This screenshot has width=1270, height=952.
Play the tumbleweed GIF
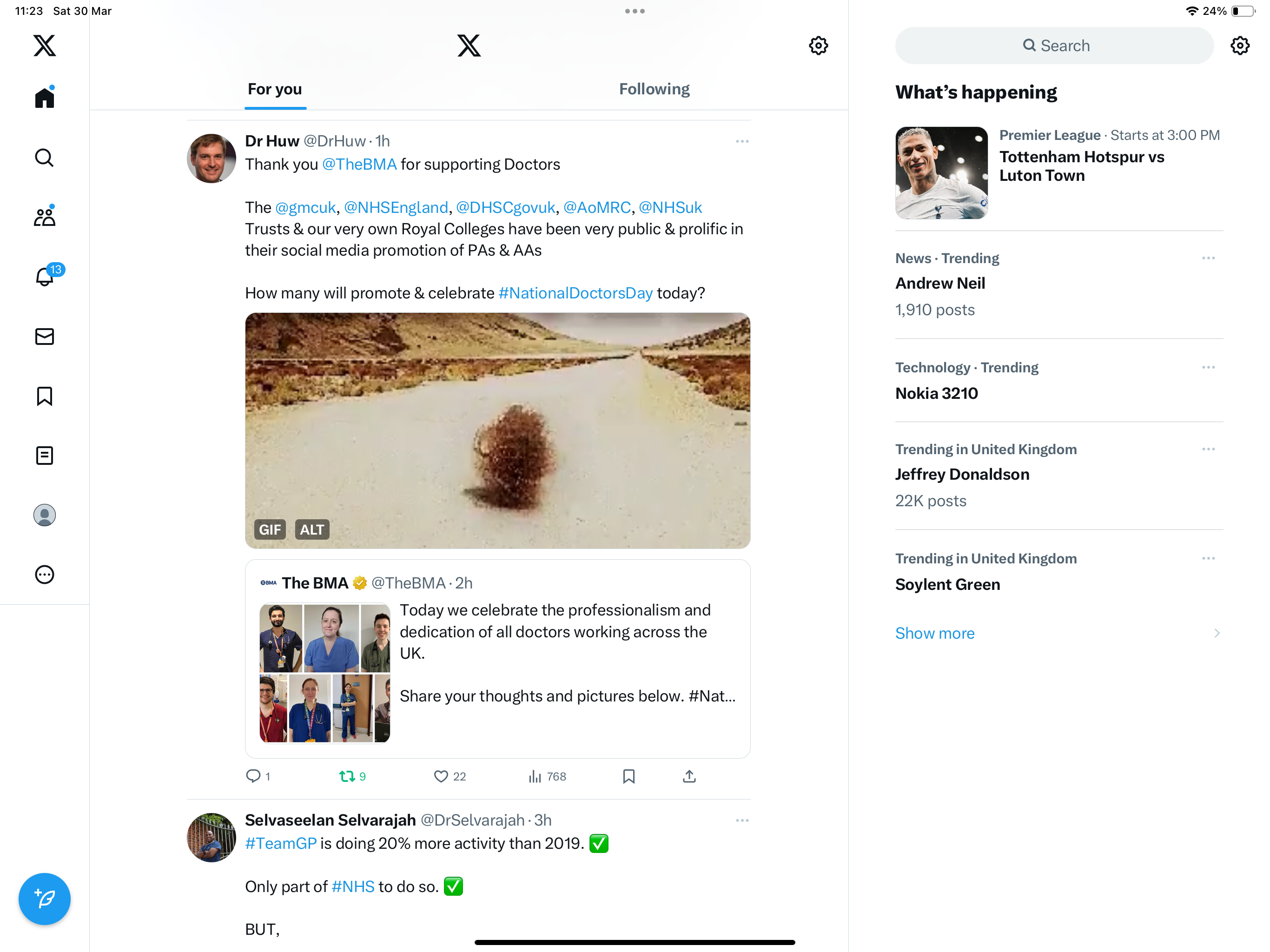497,430
